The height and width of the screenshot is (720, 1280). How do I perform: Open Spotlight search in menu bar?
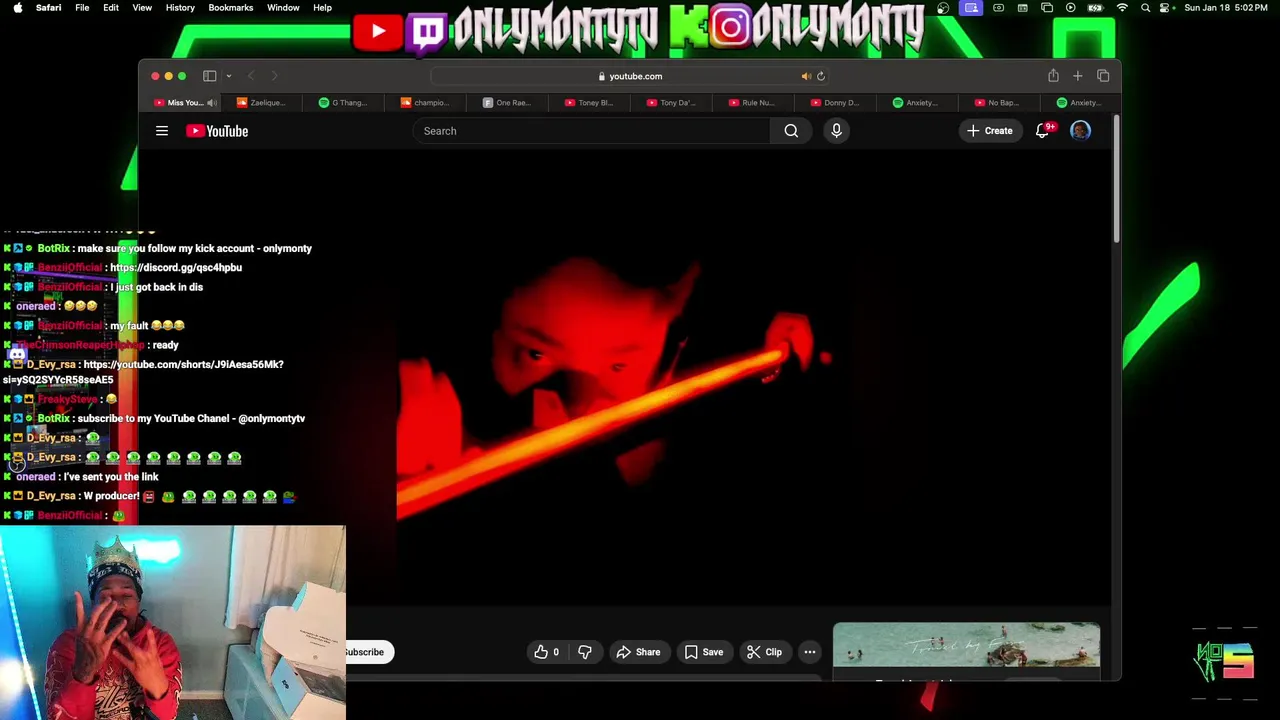(x=1145, y=8)
